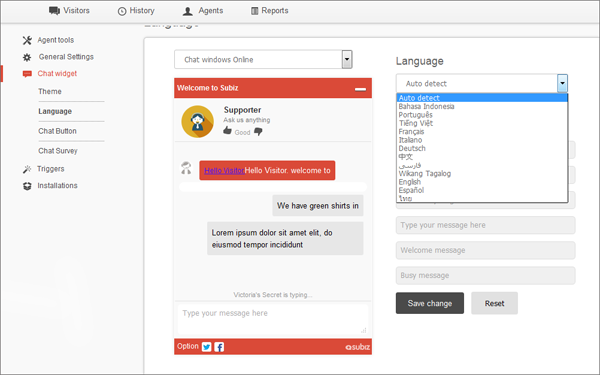600x375 pixels.
Task: Open the Reports tab
Action: coord(269,11)
